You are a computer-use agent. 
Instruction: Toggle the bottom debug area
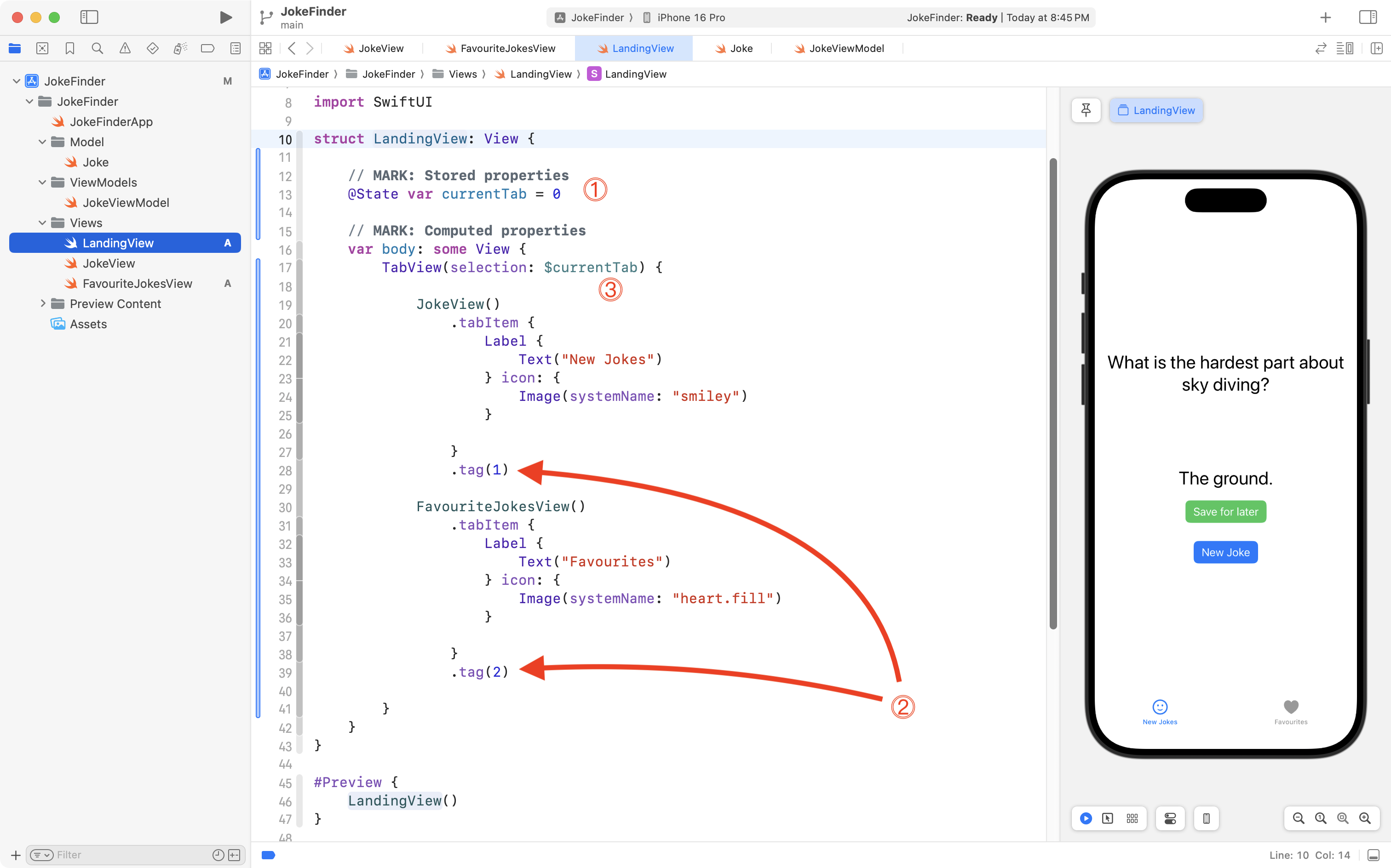[x=1373, y=855]
